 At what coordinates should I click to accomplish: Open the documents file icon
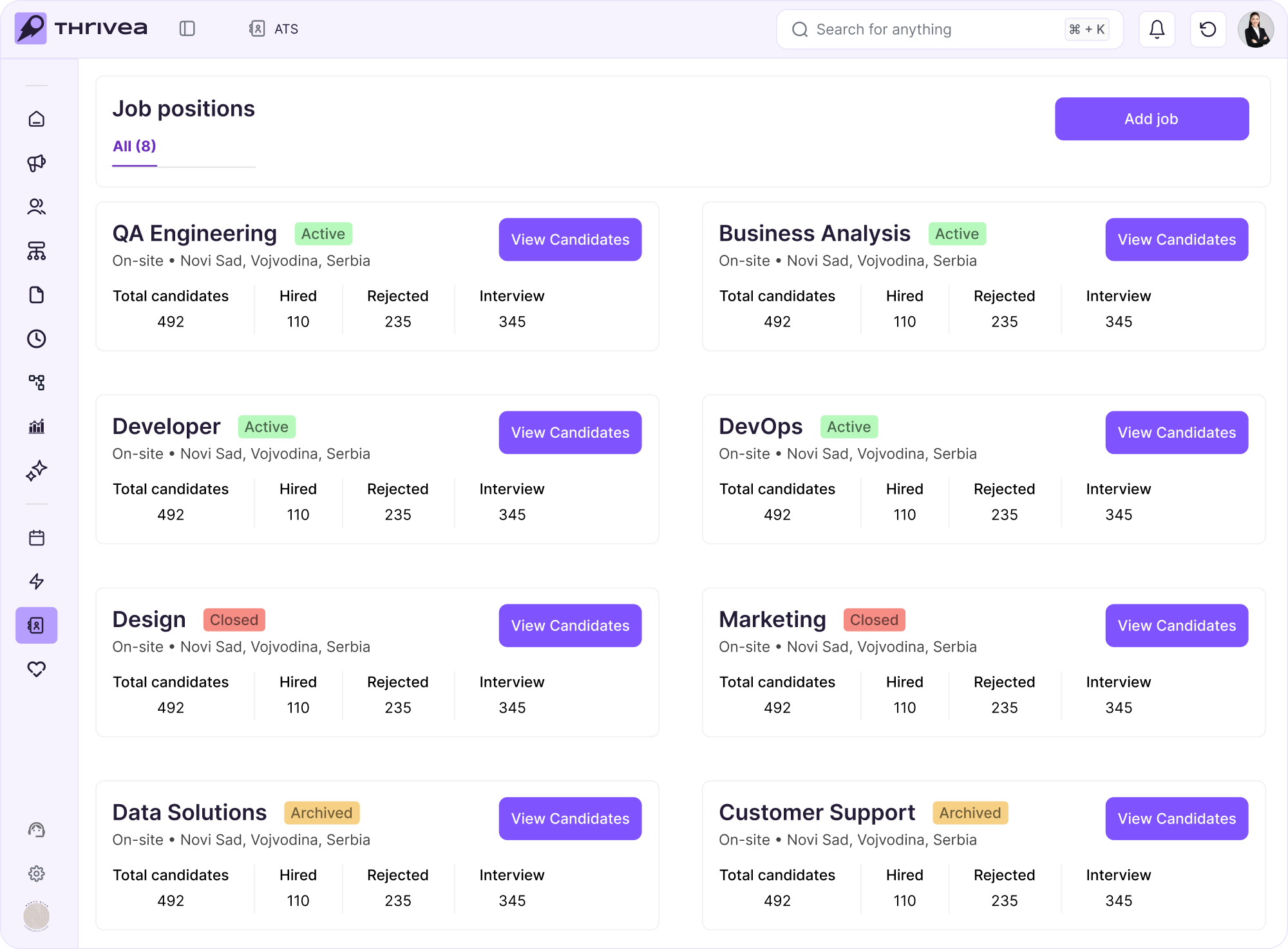pyautogui.click(x=37, y=295)
